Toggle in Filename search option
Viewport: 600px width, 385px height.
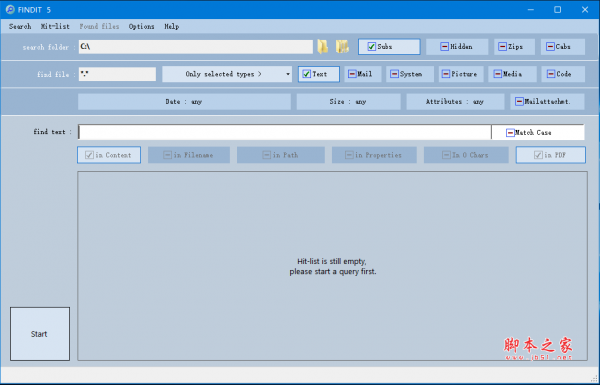189,155
